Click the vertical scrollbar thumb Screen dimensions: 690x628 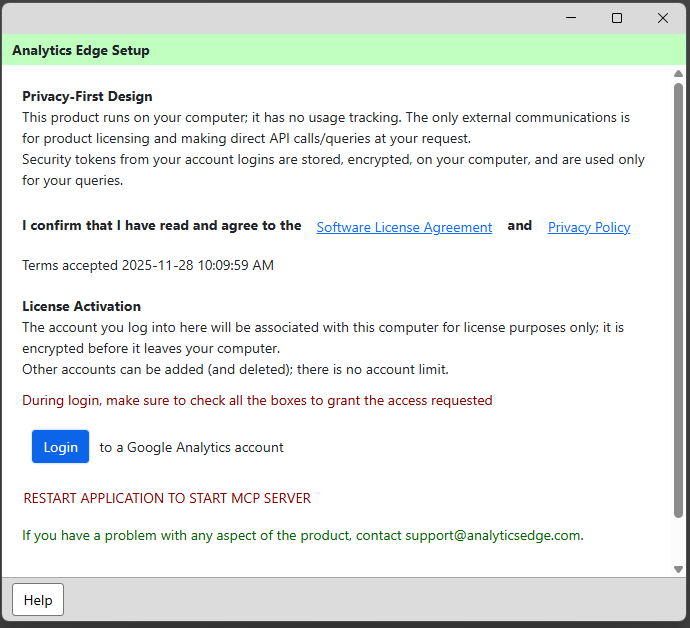[x=679, y=300]
